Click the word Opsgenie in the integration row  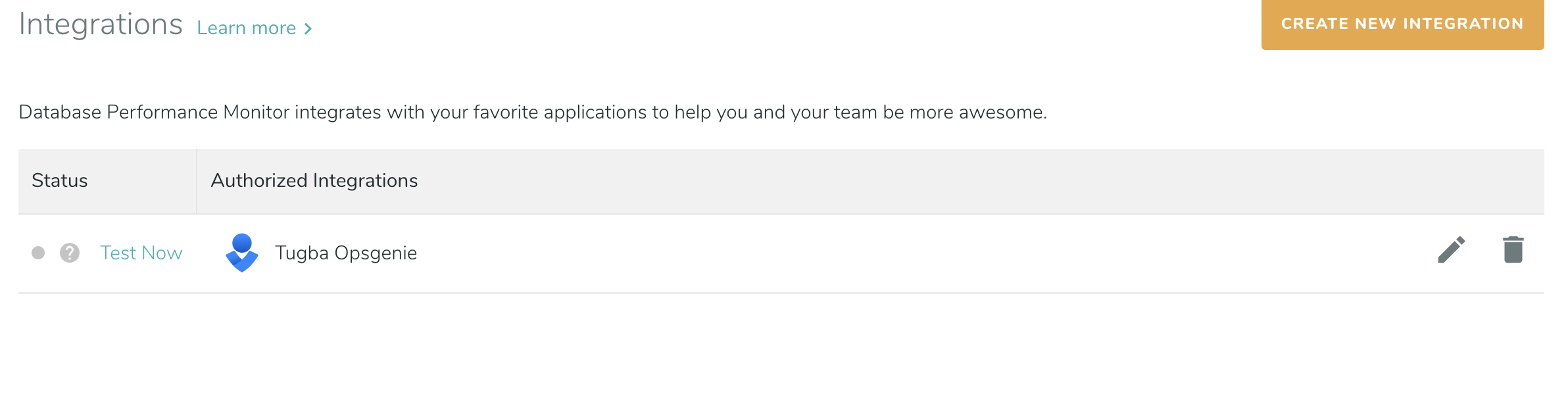[x=376, y=253]
